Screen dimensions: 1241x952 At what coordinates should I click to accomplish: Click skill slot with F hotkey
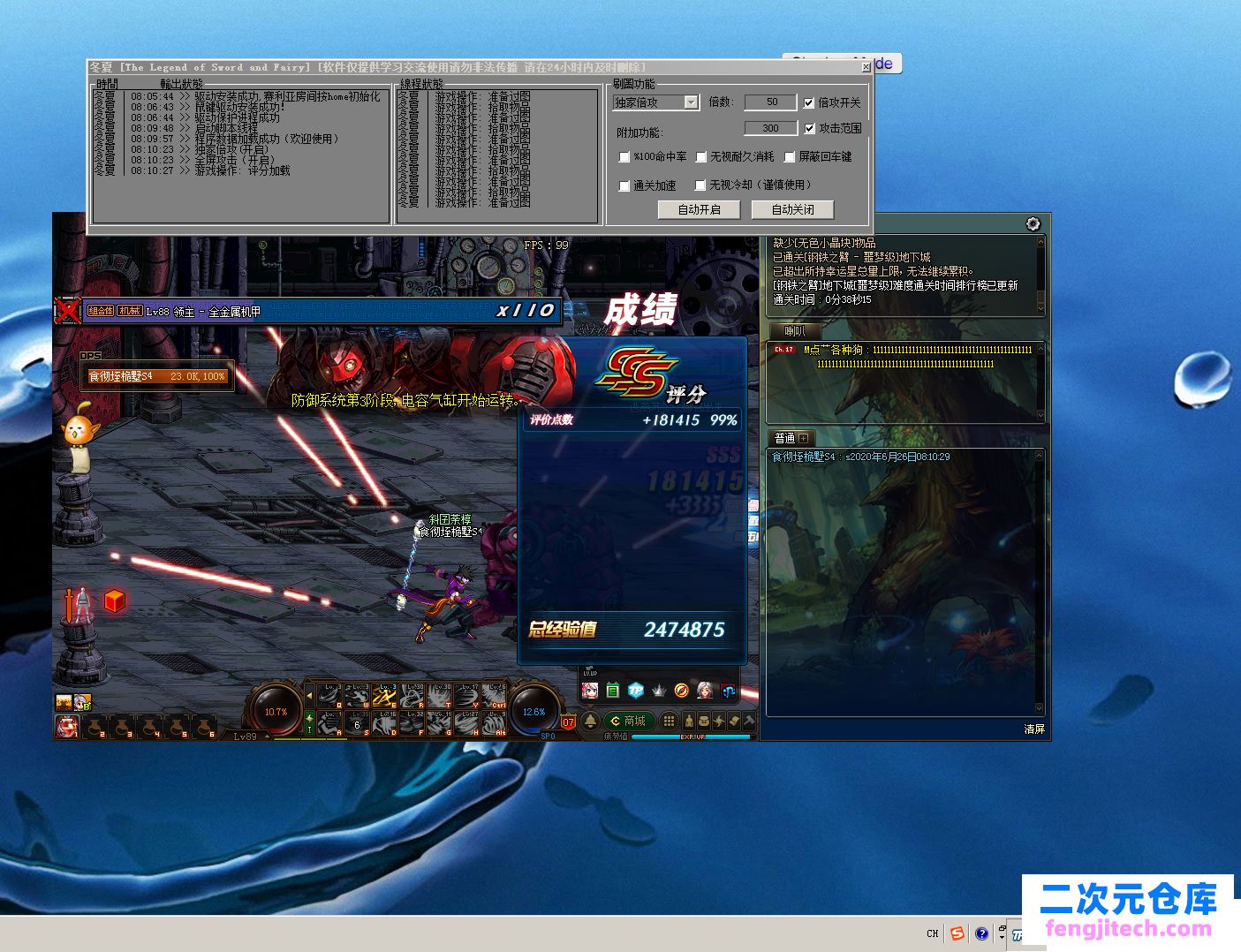point(412,722)
